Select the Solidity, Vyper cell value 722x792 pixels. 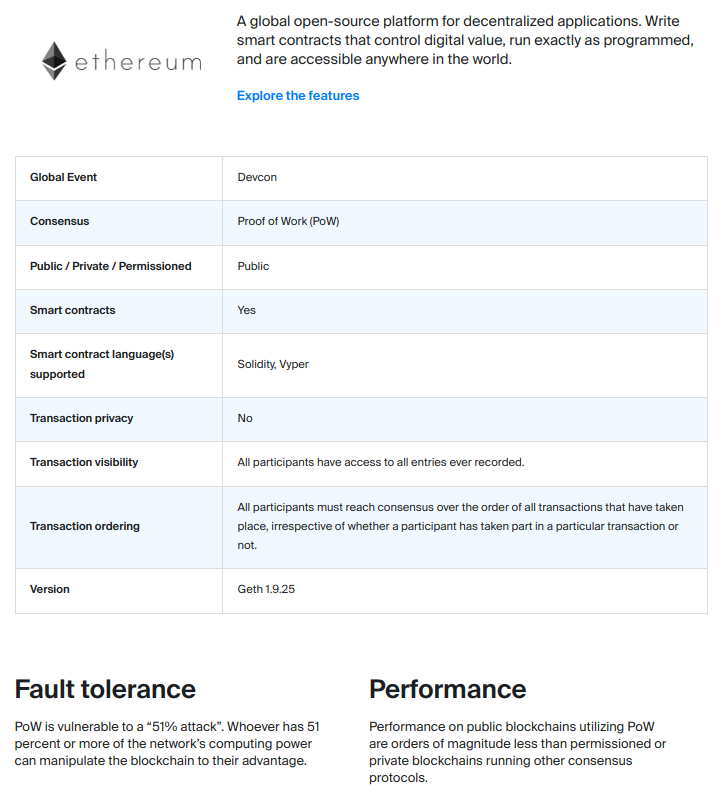coord(273,364)
